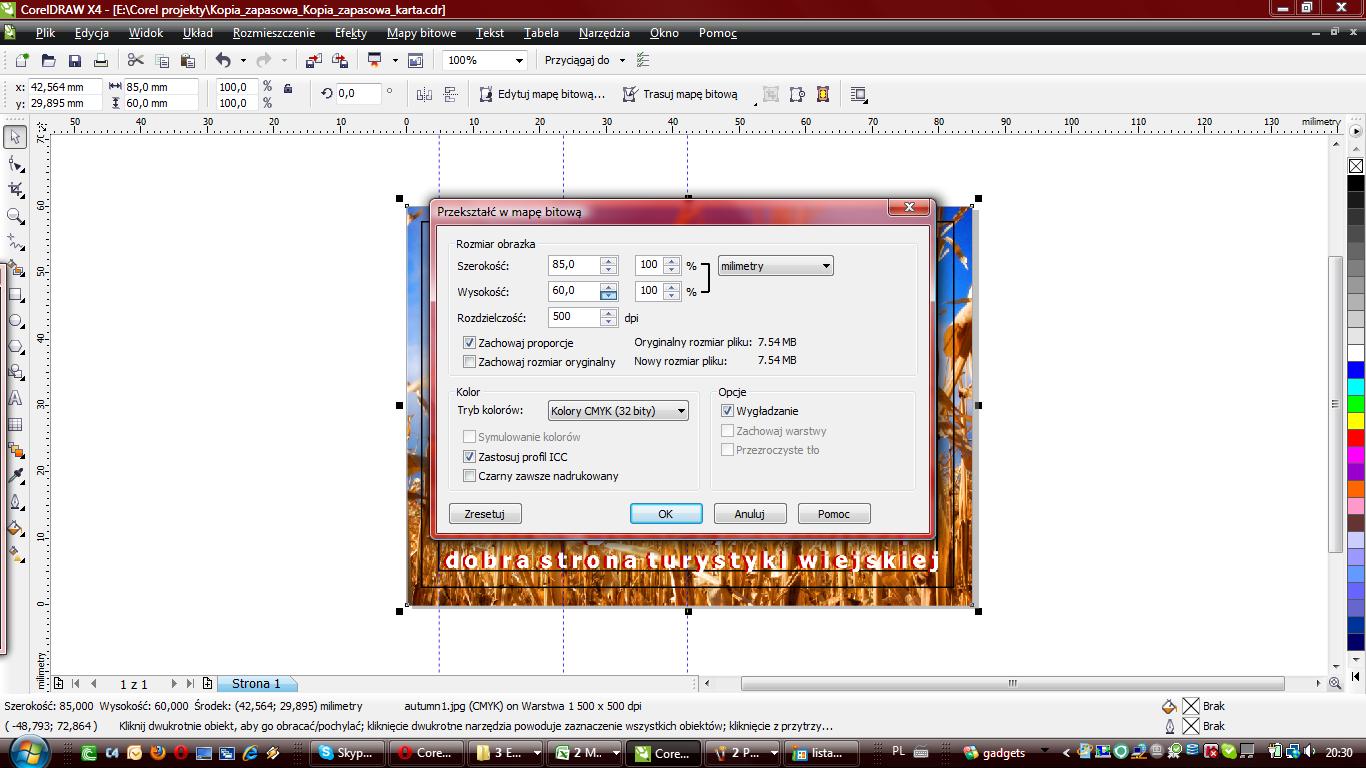This screenshot has height=768, width=1366.
Task: Open the Mapy bitowe menu
Action: 421,33
